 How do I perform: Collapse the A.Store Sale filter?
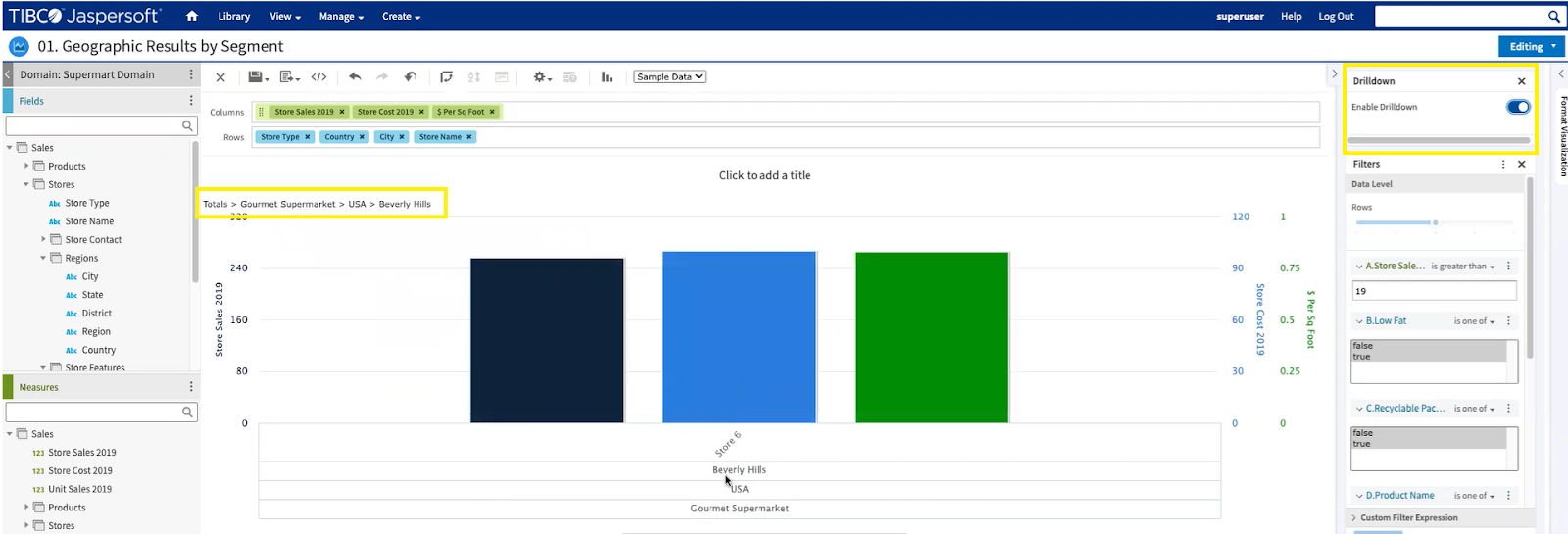(x=1359, y=267)
